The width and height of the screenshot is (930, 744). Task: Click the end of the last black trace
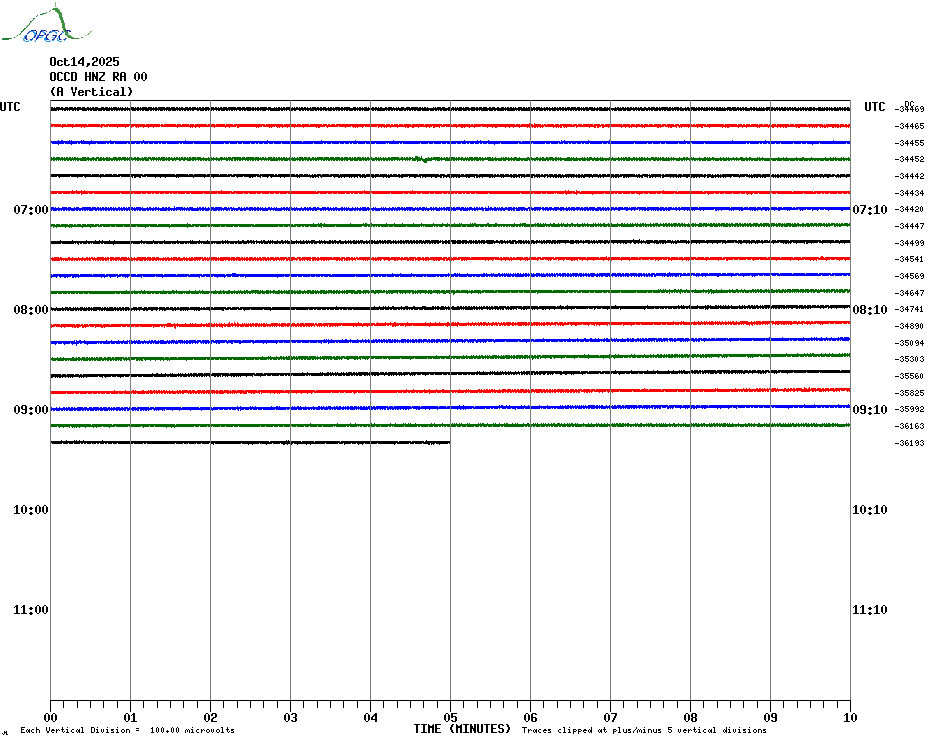pyautogui.click(x=448, y=442)
